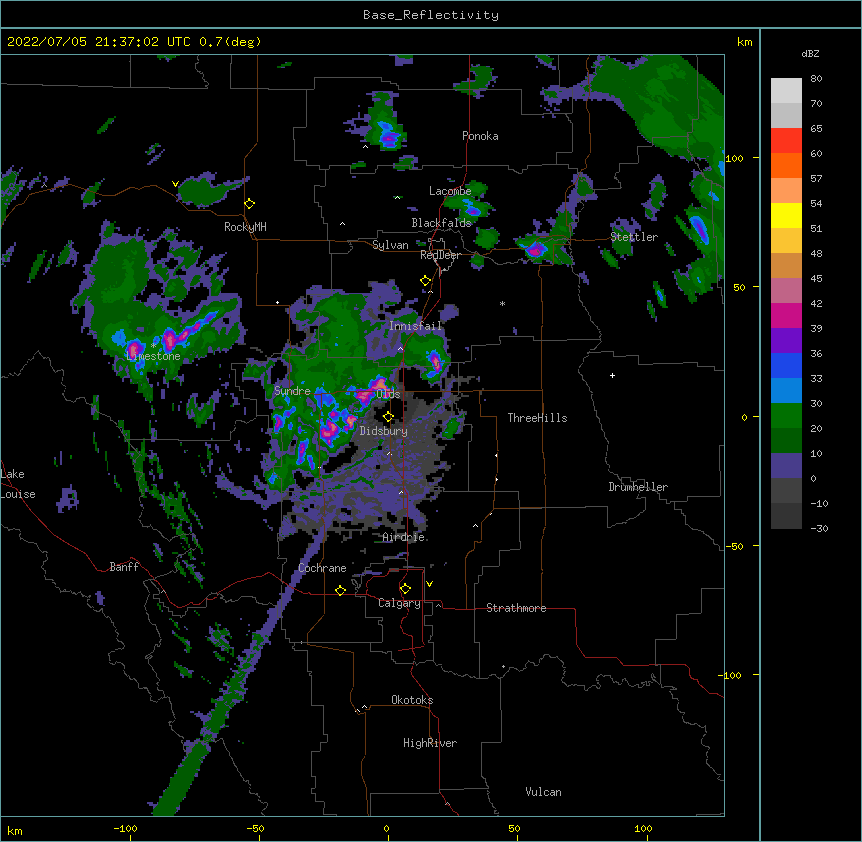Click the -100 tick label on the bottom axis
This screenshot has width=862, height=842.
click(x=125, y=828)
